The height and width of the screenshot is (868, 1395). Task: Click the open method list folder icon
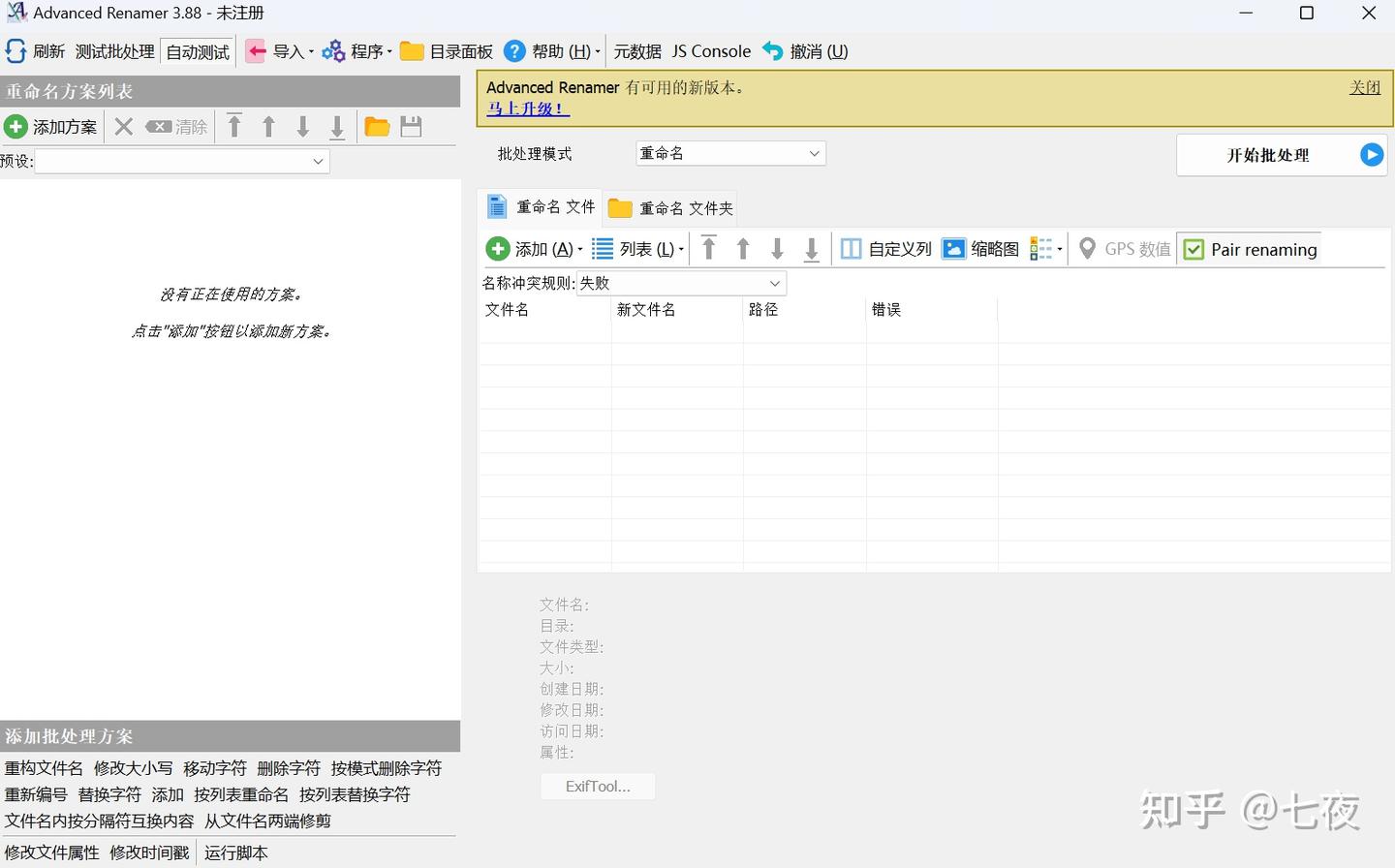point(377,127)
